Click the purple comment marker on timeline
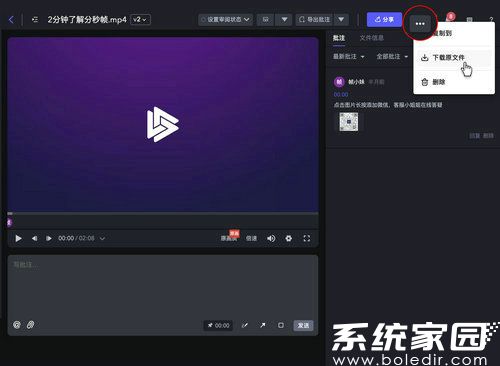This screenshot has width=500, height=366. [x=10, y=222]
